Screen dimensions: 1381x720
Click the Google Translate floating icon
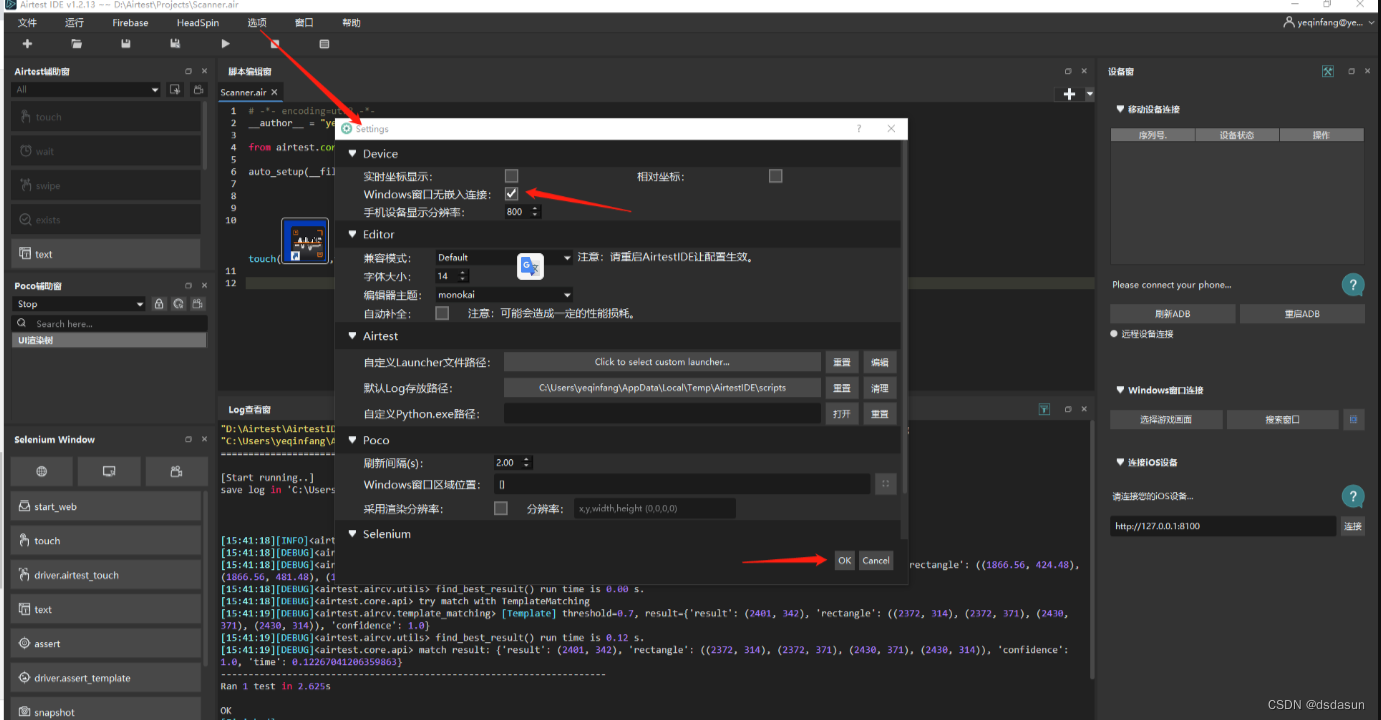(x=530, y=266)
